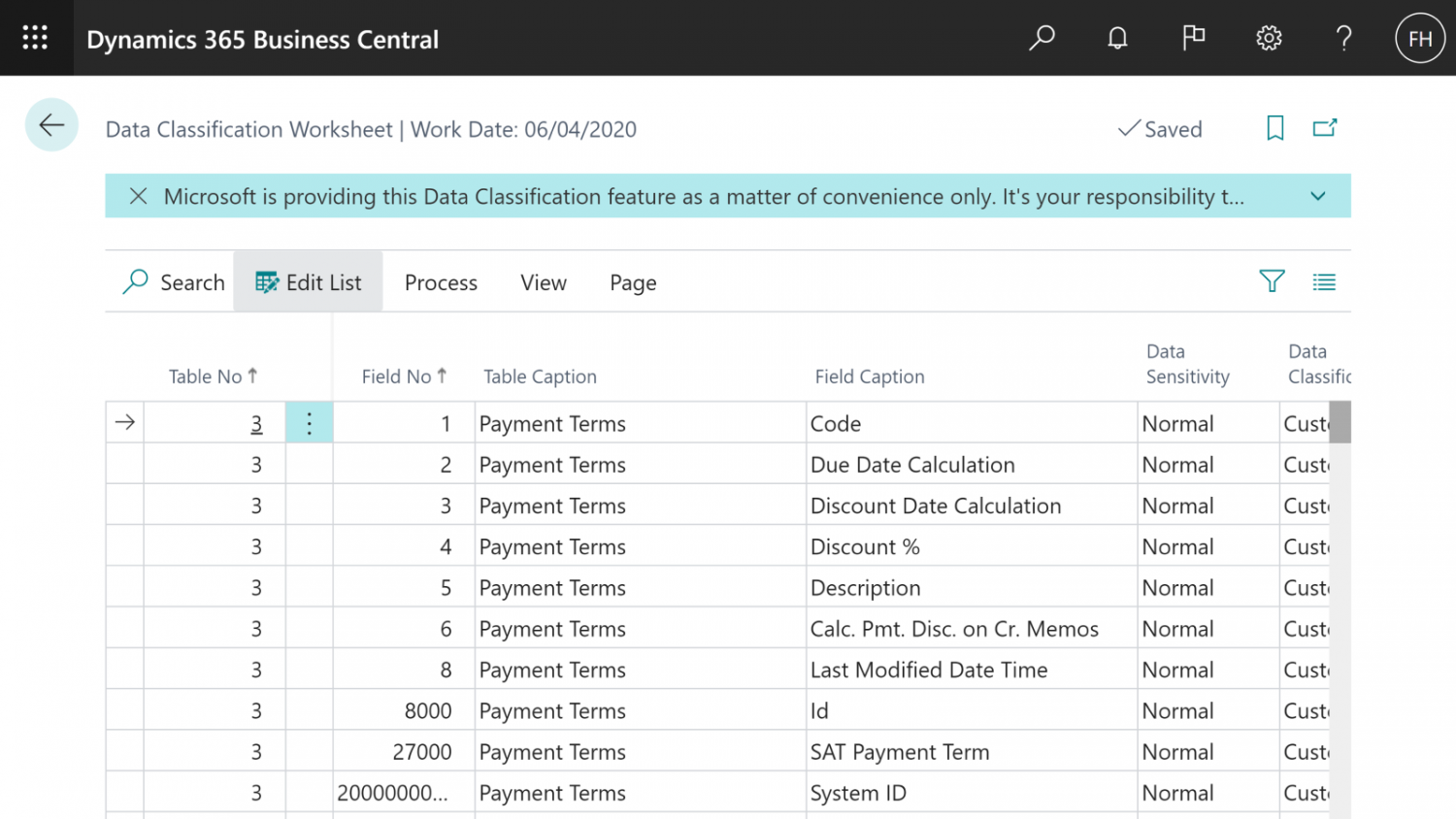Open the page in a new window icon
The width and height of the screenshot is (1456, 819).
coord(1325,128)
